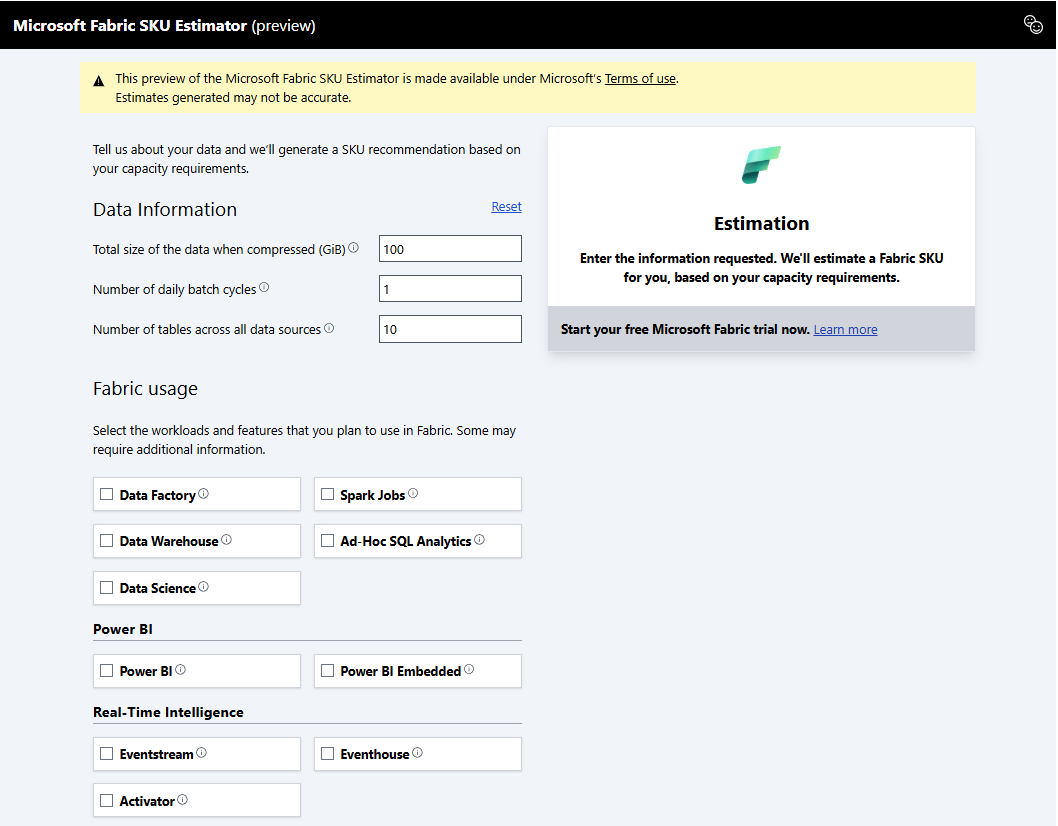The height and width of the screenshot is (826, 1058).
Task: Open the Terms of use link
Action: 640,78
